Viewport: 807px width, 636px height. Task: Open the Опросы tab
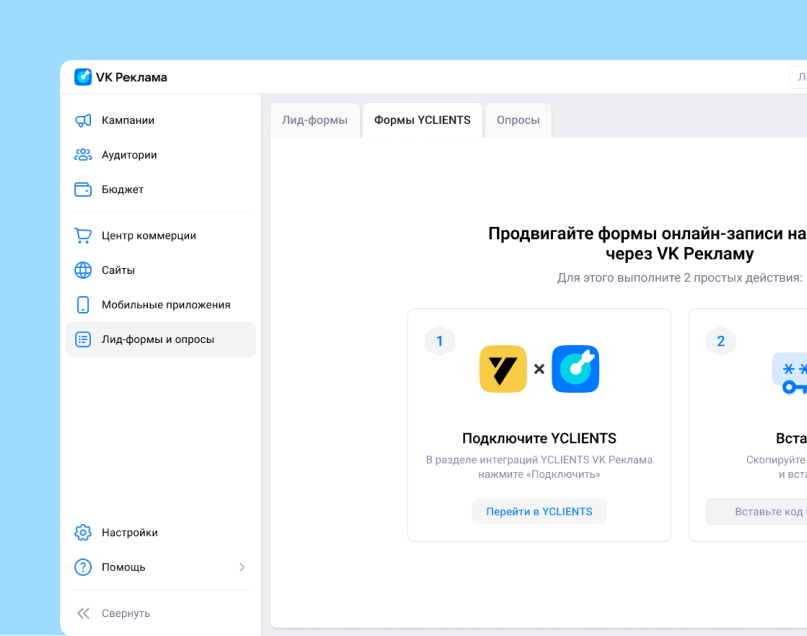[x=518, y=120]
